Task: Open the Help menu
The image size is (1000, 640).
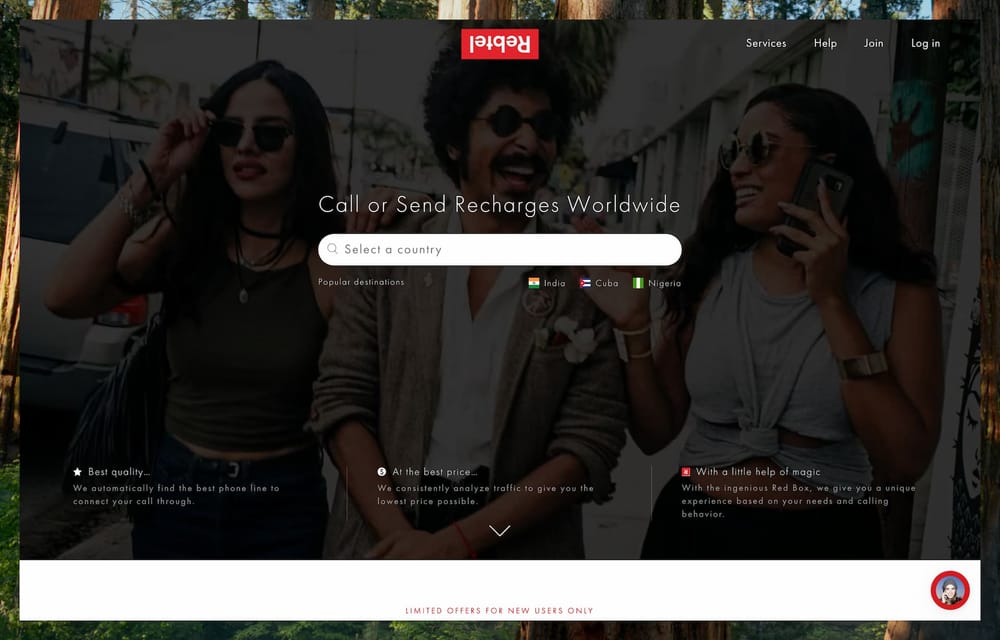Action: [825, 43]
